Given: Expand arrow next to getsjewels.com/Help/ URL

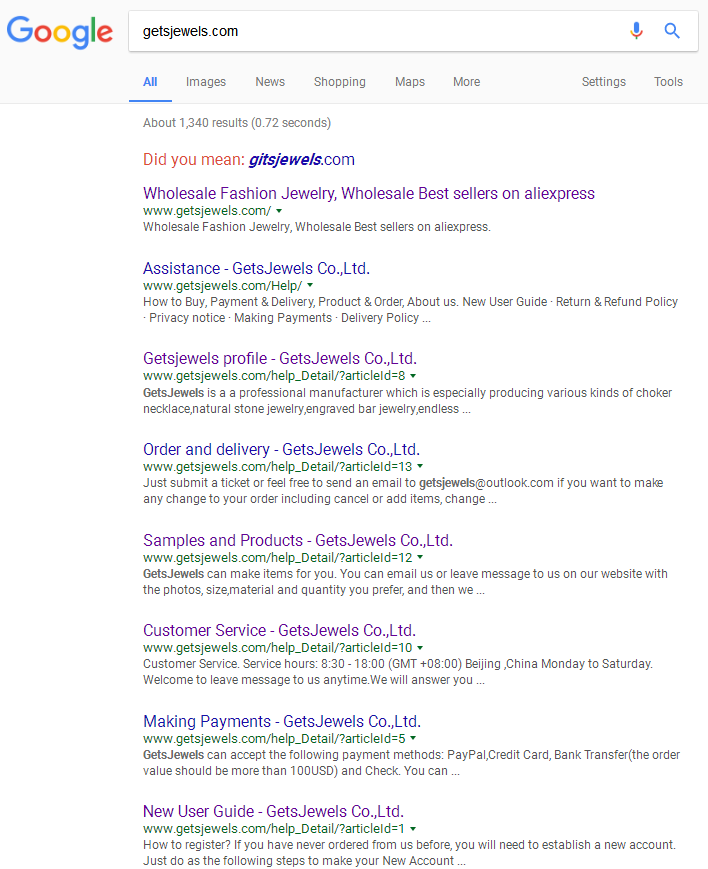Looking at the screenshot, I should click(x=310, y=286).
